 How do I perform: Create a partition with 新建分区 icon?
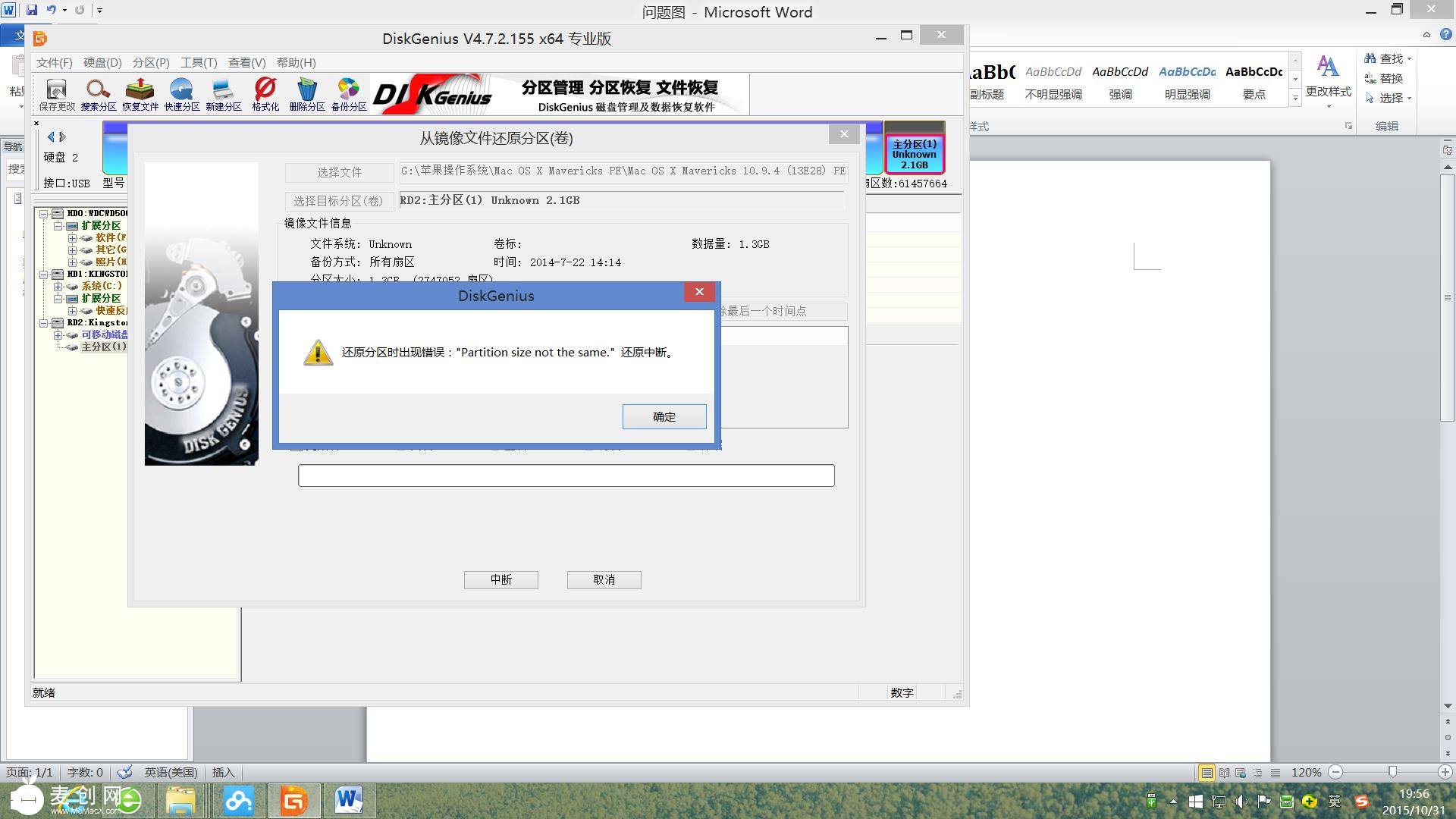(223, 93)
